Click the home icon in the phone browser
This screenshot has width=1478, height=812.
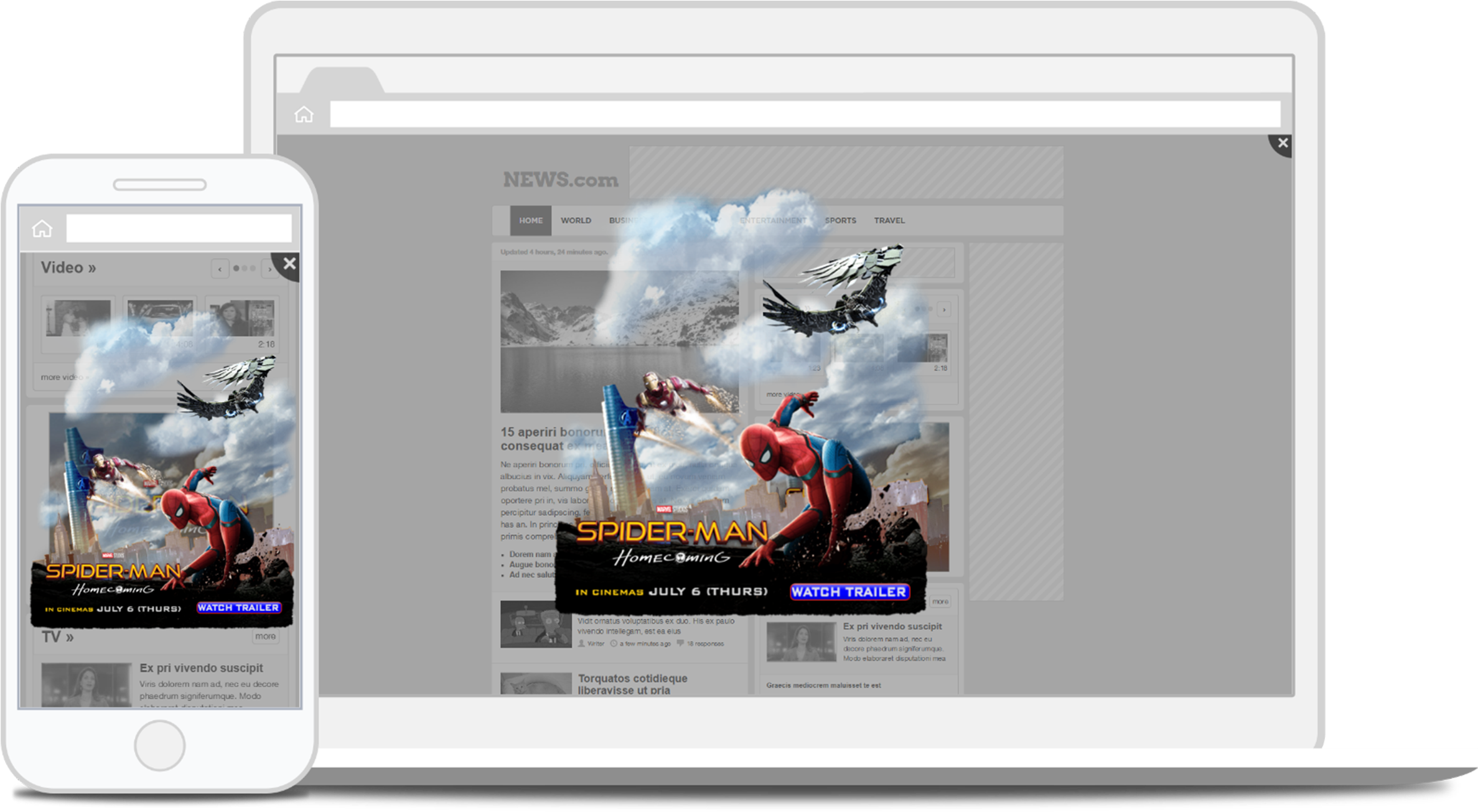[x=42, y=229]
